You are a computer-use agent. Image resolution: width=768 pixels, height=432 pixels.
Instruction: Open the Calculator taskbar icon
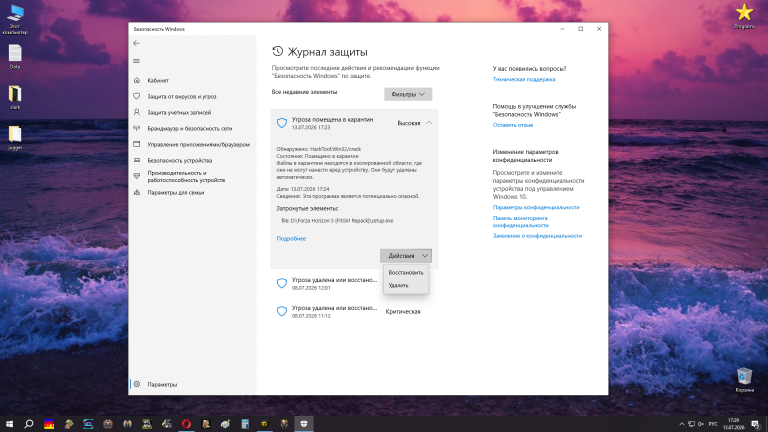(245, 424)
